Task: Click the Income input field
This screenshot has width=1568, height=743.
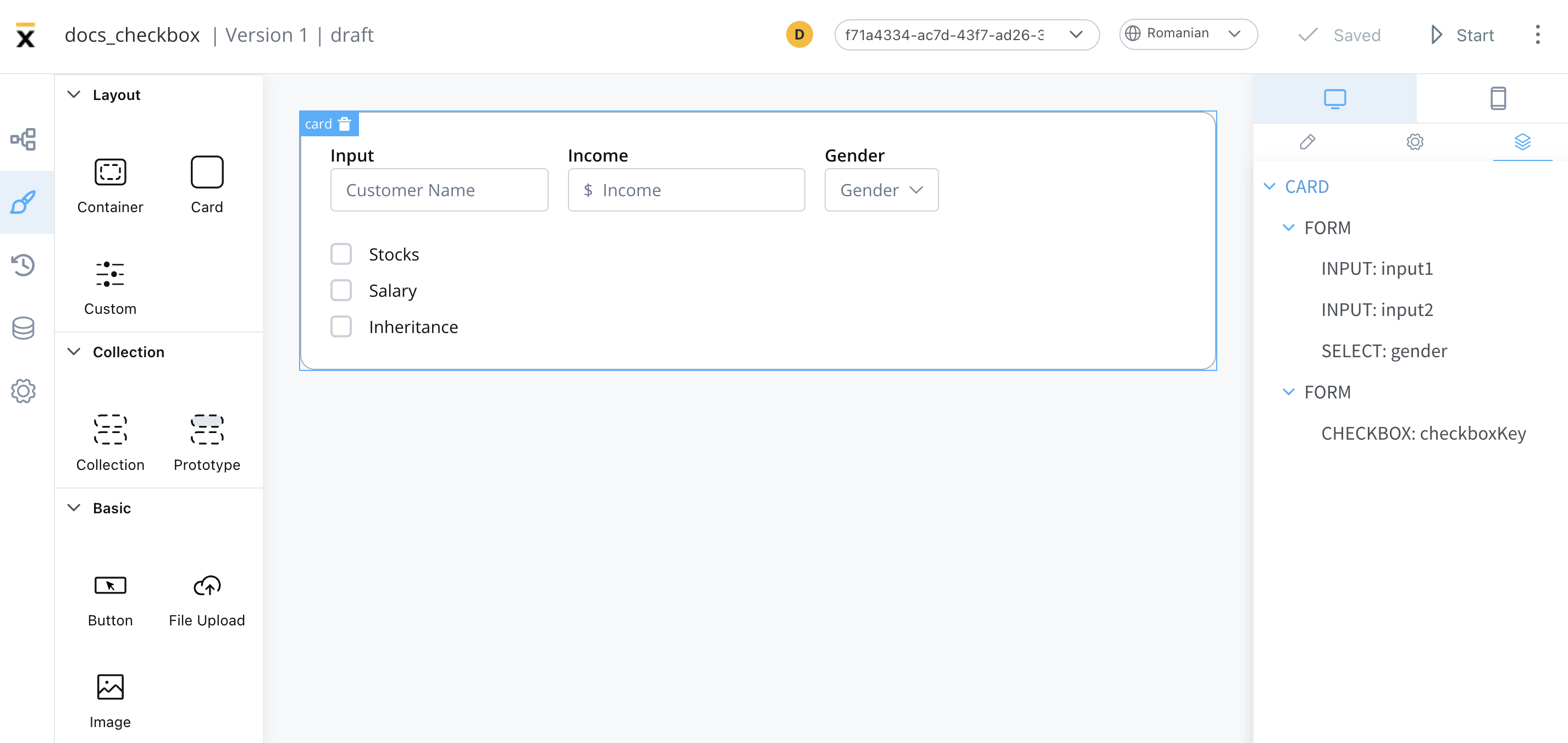Action: coord(687,190)
